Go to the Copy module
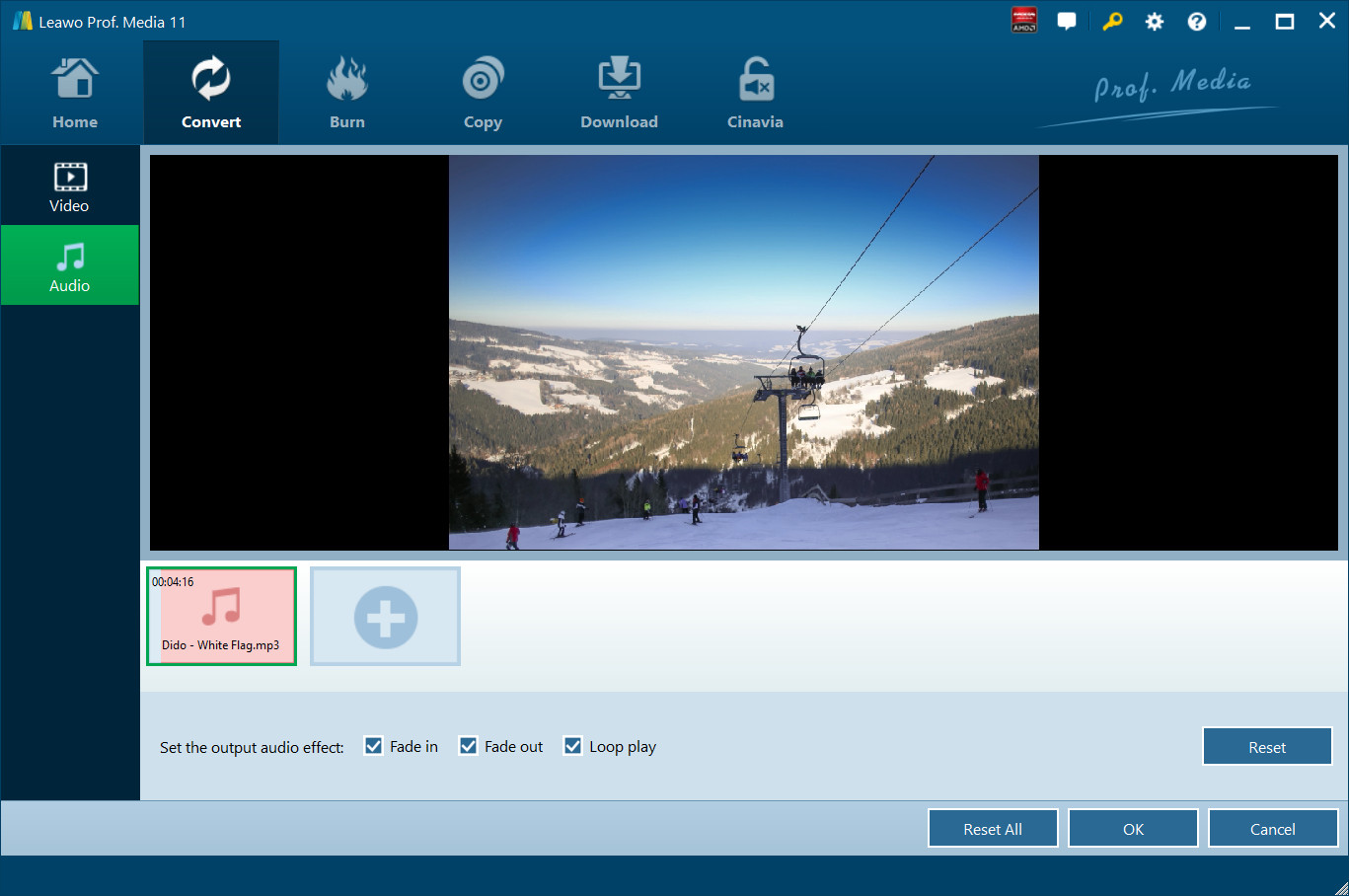Image resolution: width=1349 pixels, height=896 pixels. (x=483, y=94)
